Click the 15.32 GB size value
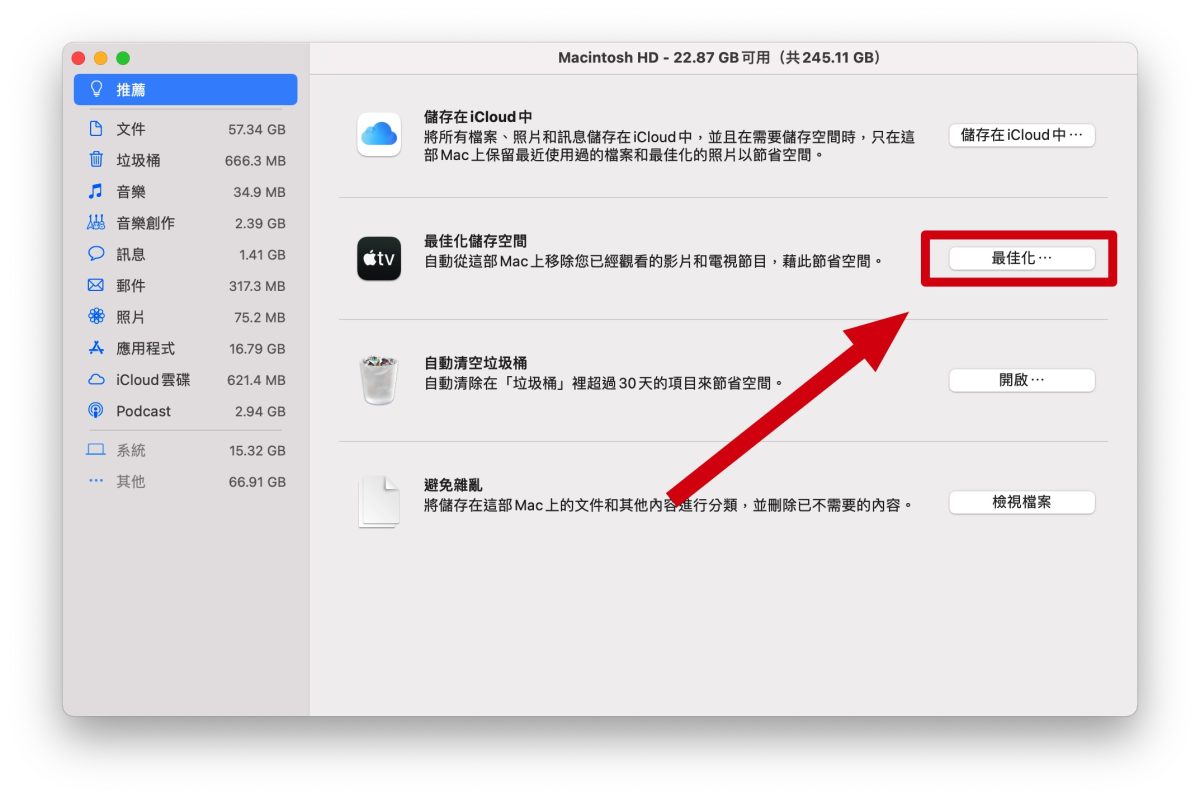The width and height of the screenshot is (1200, 799). 257,450
